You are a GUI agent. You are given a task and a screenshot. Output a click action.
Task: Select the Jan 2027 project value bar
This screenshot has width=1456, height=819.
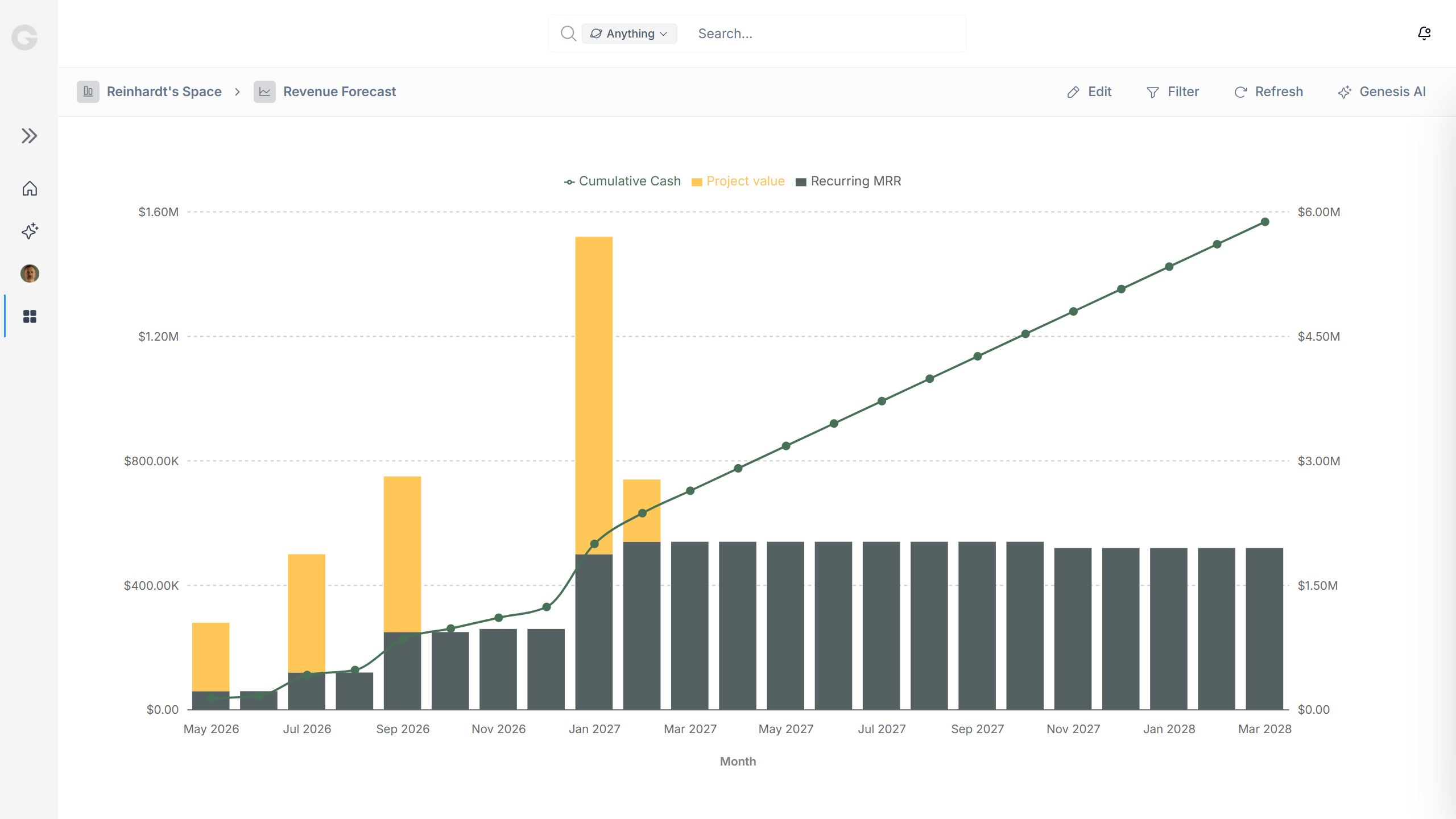594,395
